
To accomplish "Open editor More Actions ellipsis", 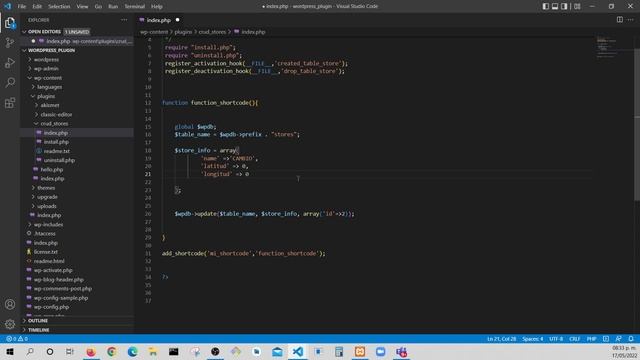I will tap(631, 20).
